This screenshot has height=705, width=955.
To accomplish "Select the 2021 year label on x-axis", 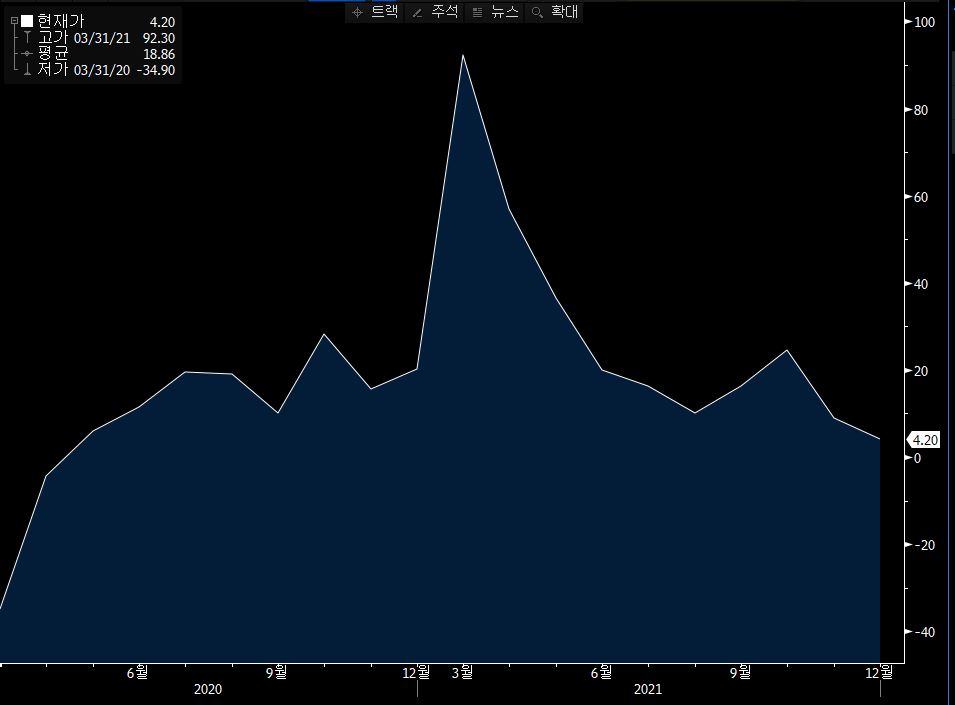I will 647,689.
